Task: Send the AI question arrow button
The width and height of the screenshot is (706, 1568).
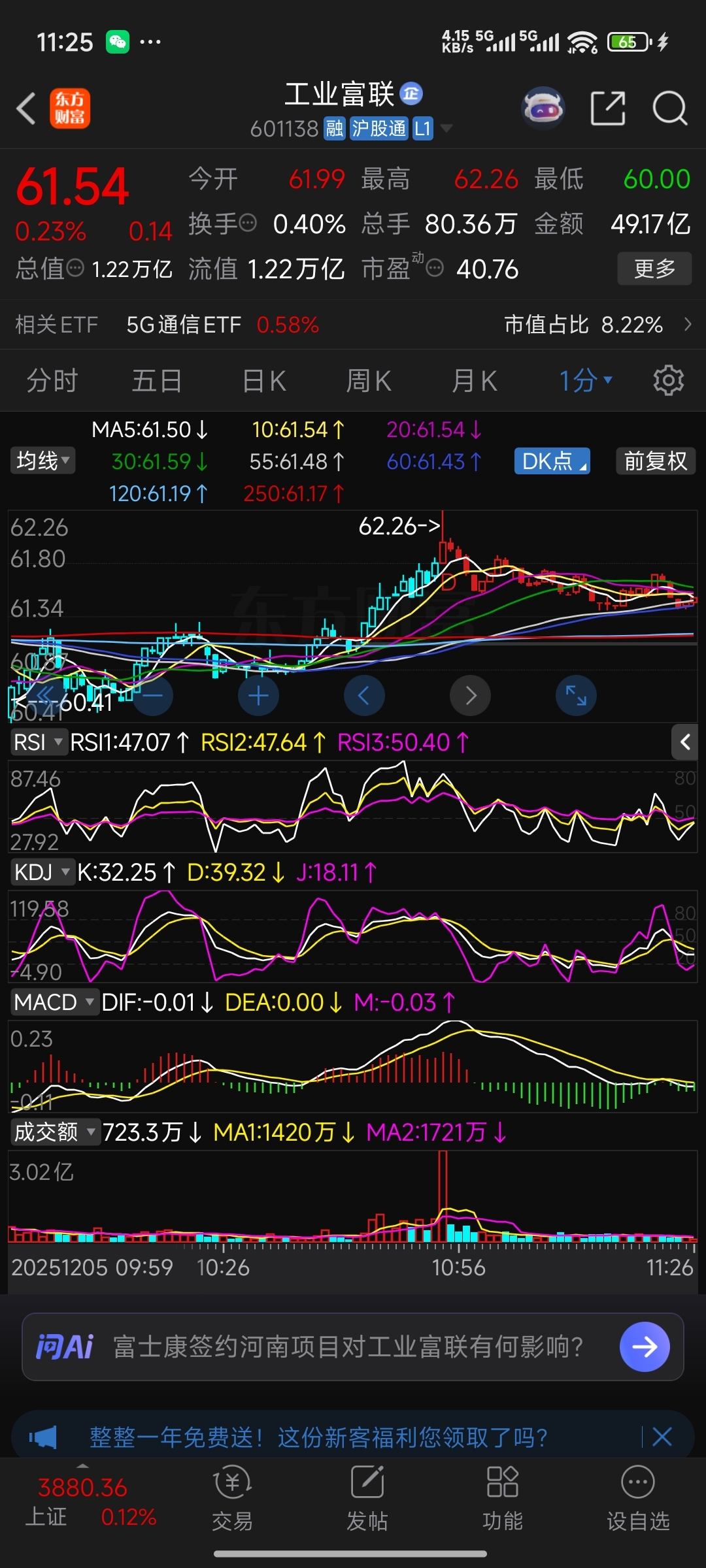Action: (x=645, y=1347)
